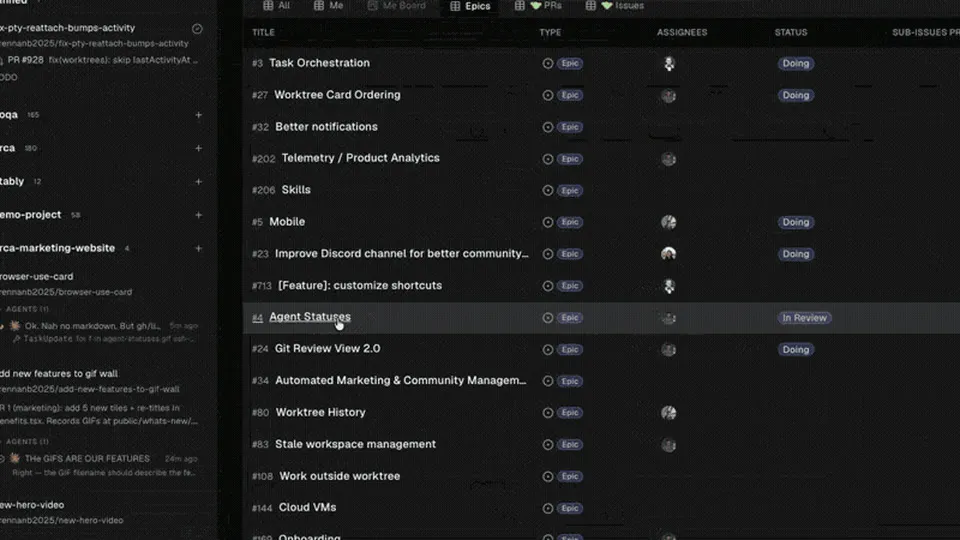Screen dimensions: 960x540
Task: Select the Epics tab
Action: [x=470, y=6]
